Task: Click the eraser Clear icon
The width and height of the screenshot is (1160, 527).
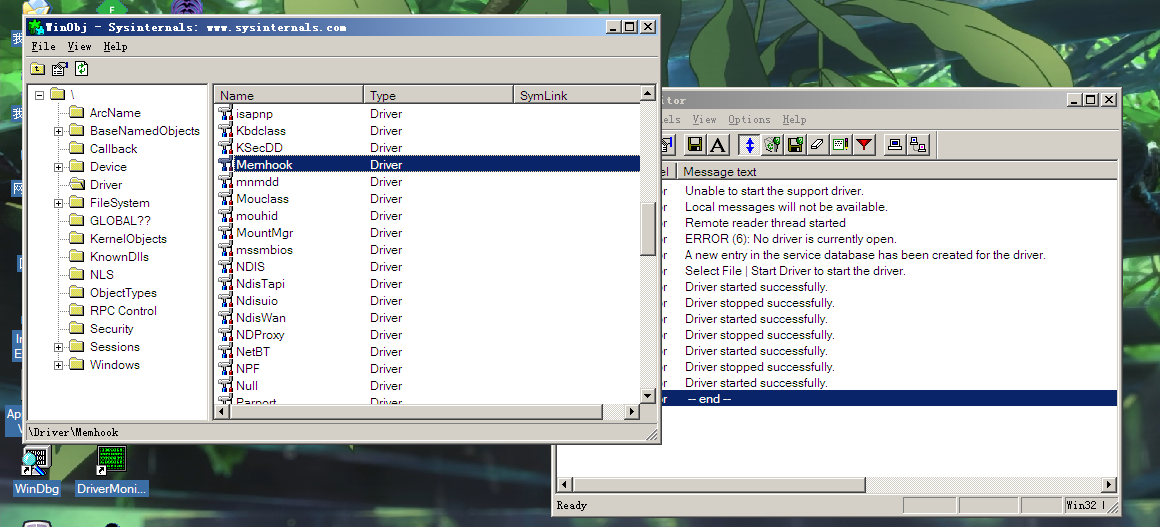Action: pyautogui.click(x=817, y=144)
